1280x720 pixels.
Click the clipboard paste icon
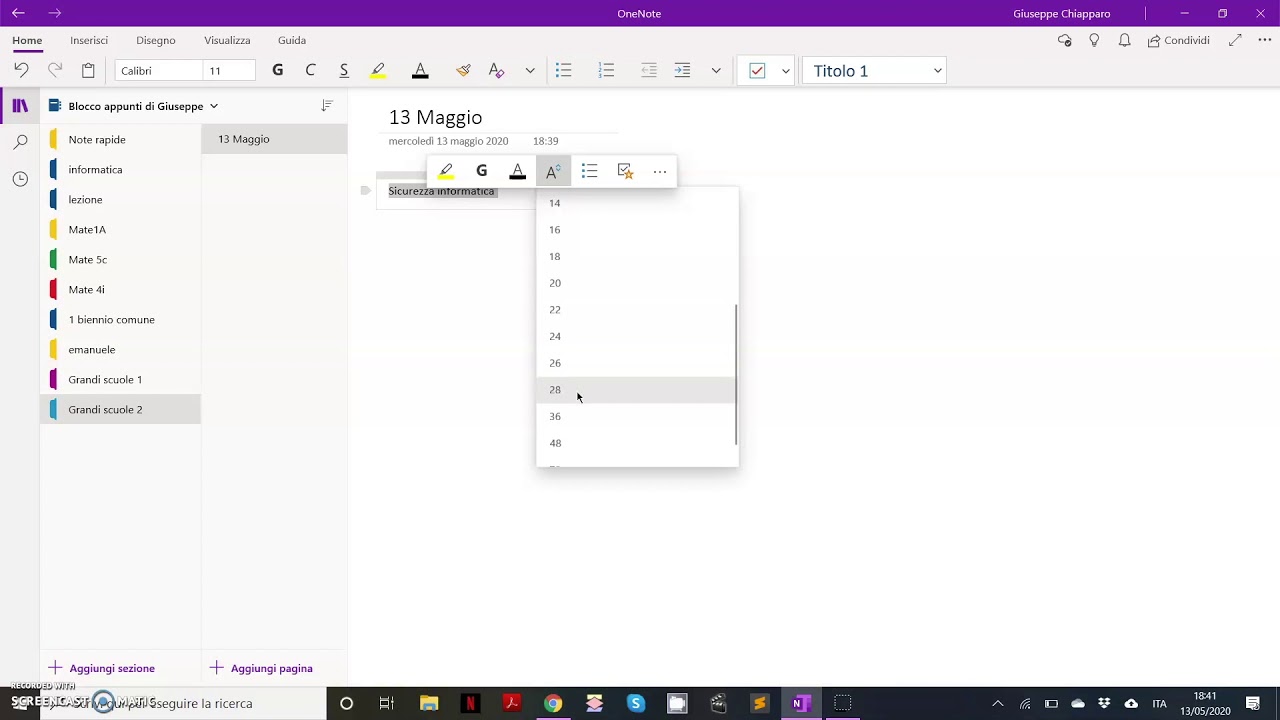click(x=88, y=70)
